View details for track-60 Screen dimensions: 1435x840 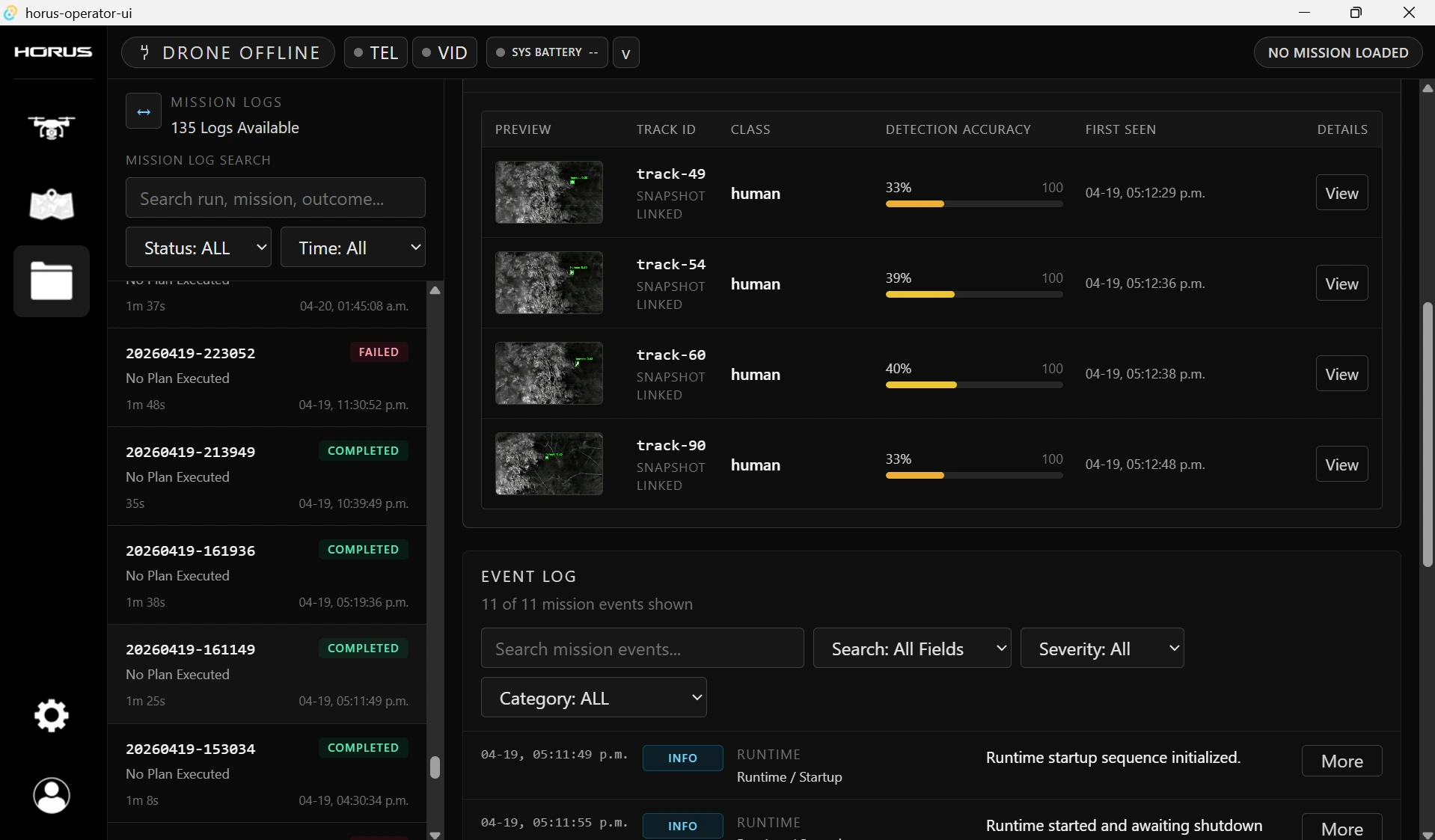(1341, 374)
